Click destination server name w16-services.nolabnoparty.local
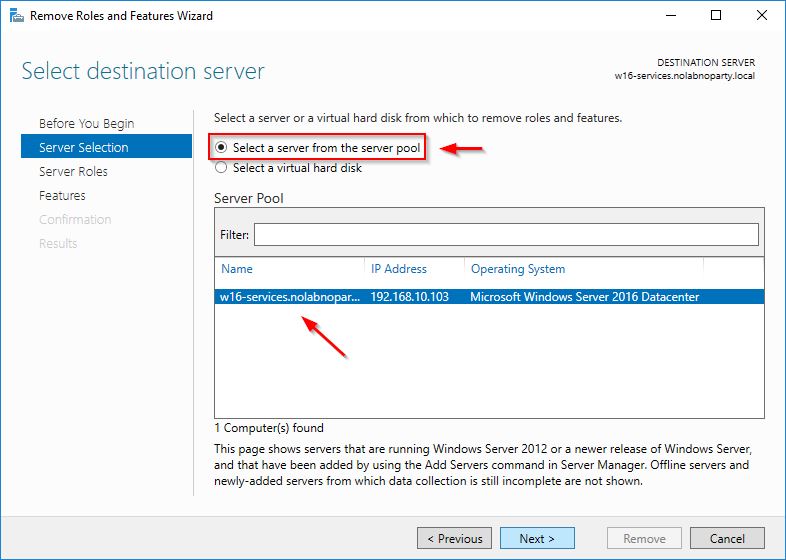The width and height of the screenshot is (786, 560). (685, 76)
